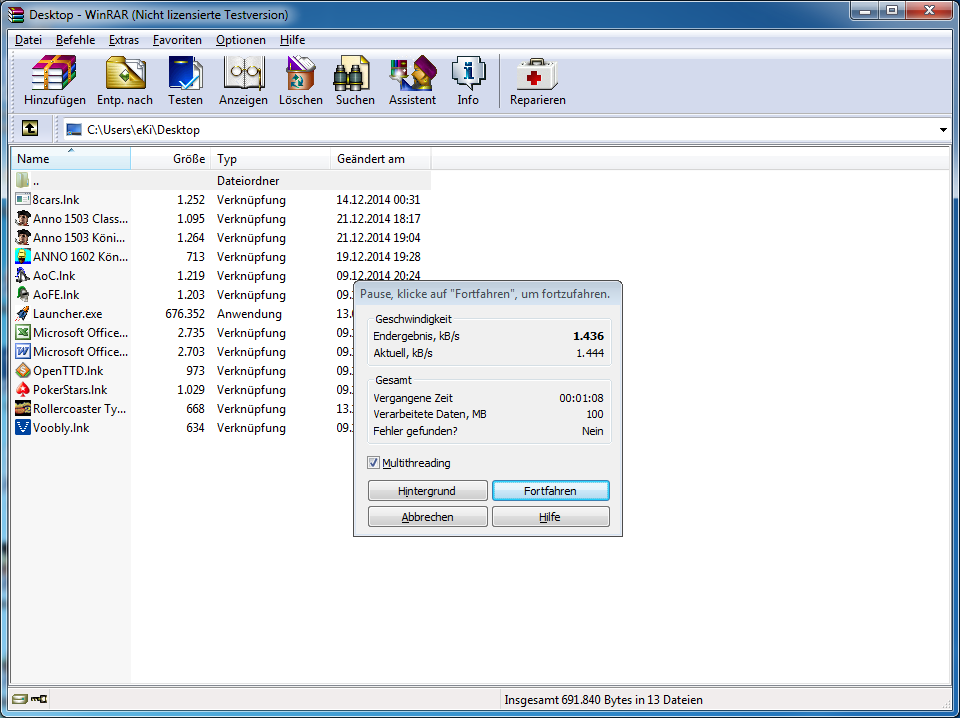Select the 8cars.lnk file icon
The height and width of the screenshot is (718, 960).
pos(23,200)
